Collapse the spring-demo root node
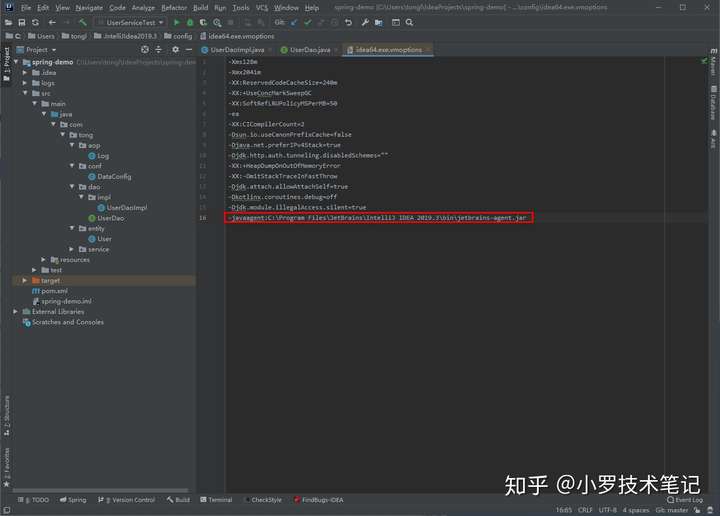This screenshot has height=516, width=720. tap(16, 62)
